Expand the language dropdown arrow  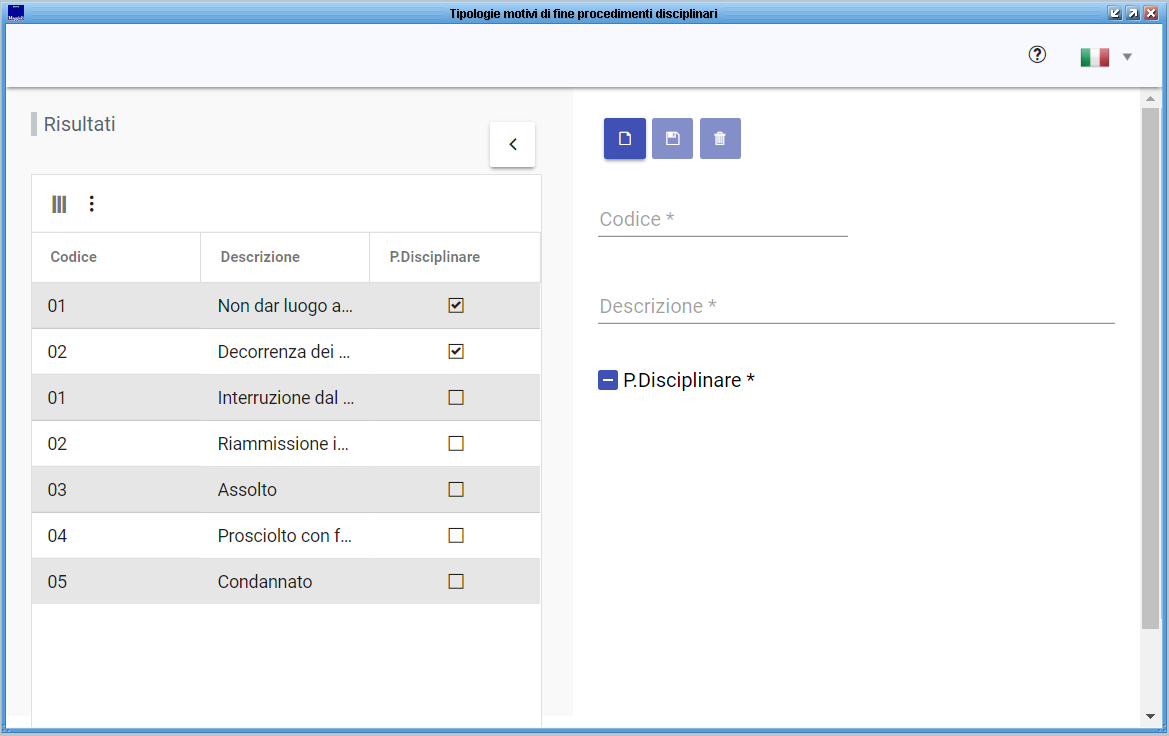[1127, 57]
